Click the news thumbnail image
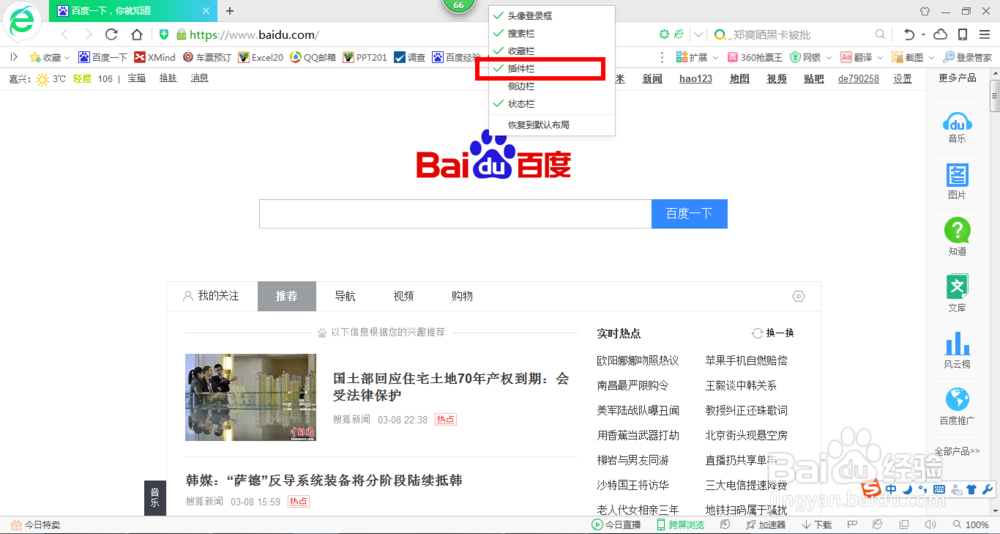Viewport: 1000px width, 534px height. pos(251,397)
